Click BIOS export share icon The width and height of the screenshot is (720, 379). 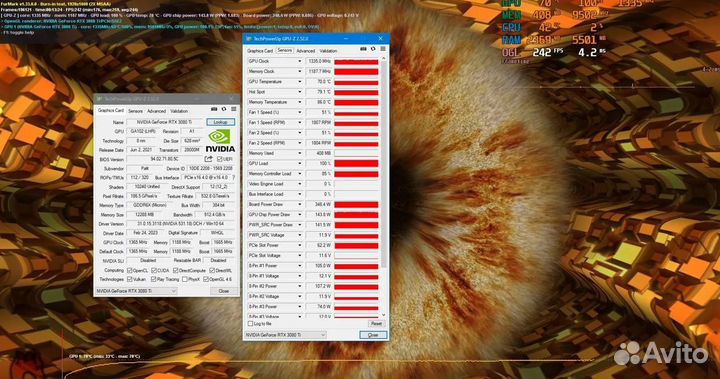[x=208, y=159]
